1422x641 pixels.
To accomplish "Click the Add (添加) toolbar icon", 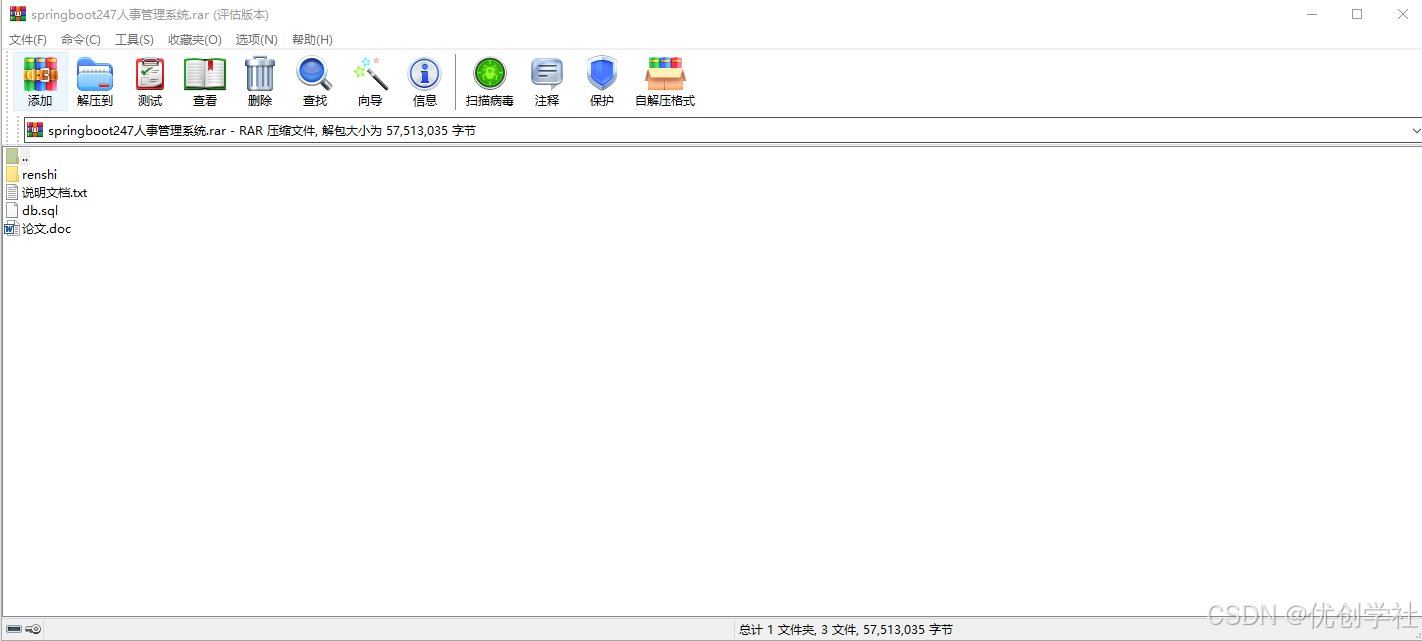I will pos(40,74).
